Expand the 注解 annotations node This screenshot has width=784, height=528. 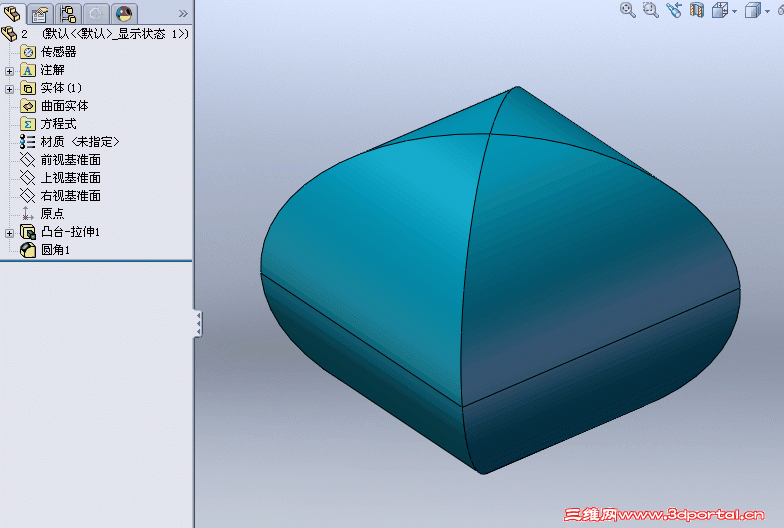pyautogui.click(x=9, y=71)
